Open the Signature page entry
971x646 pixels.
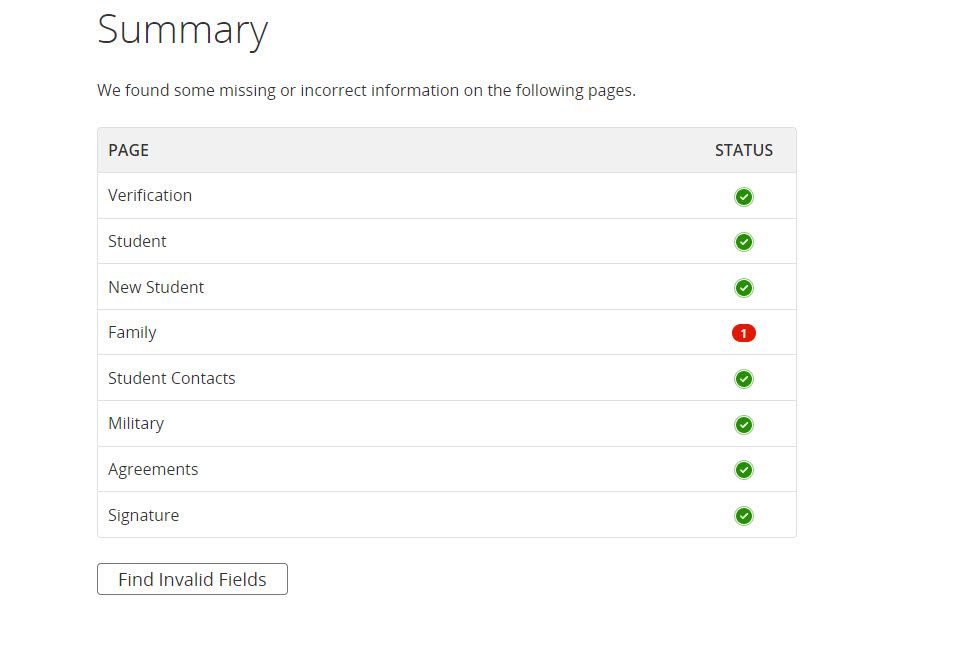click(144, 515)
